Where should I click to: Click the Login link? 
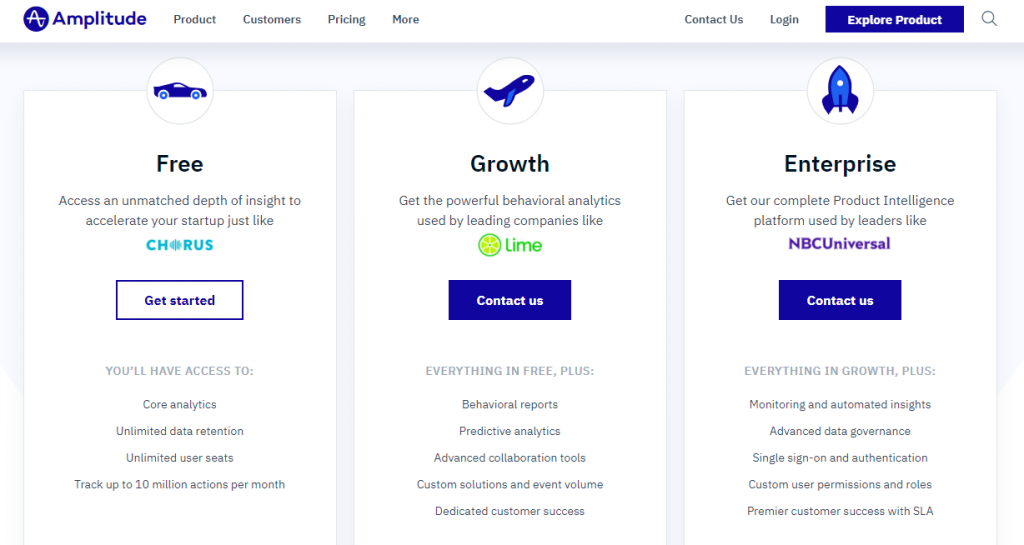(784, 20)
